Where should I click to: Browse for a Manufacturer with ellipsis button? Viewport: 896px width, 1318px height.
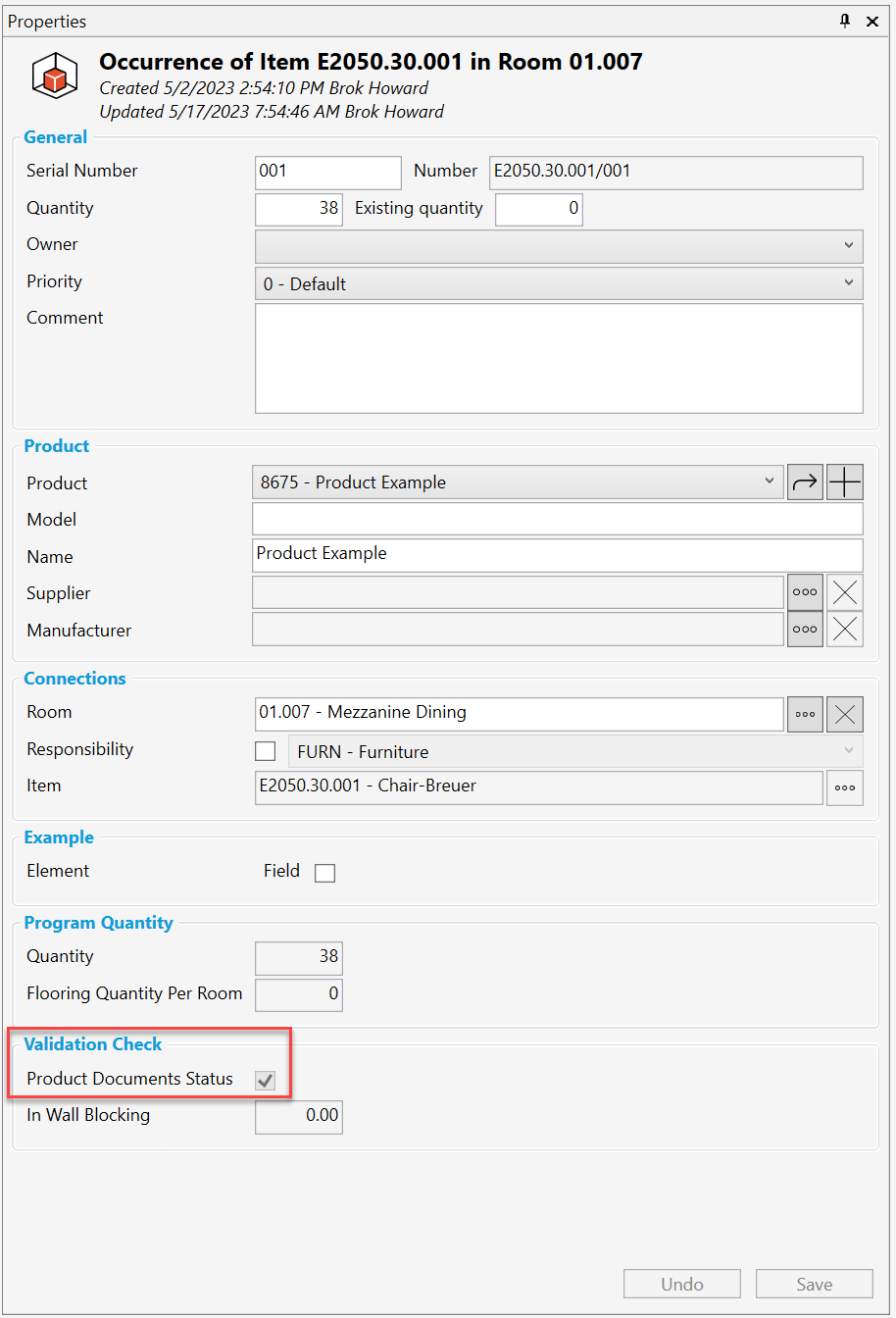805,630
